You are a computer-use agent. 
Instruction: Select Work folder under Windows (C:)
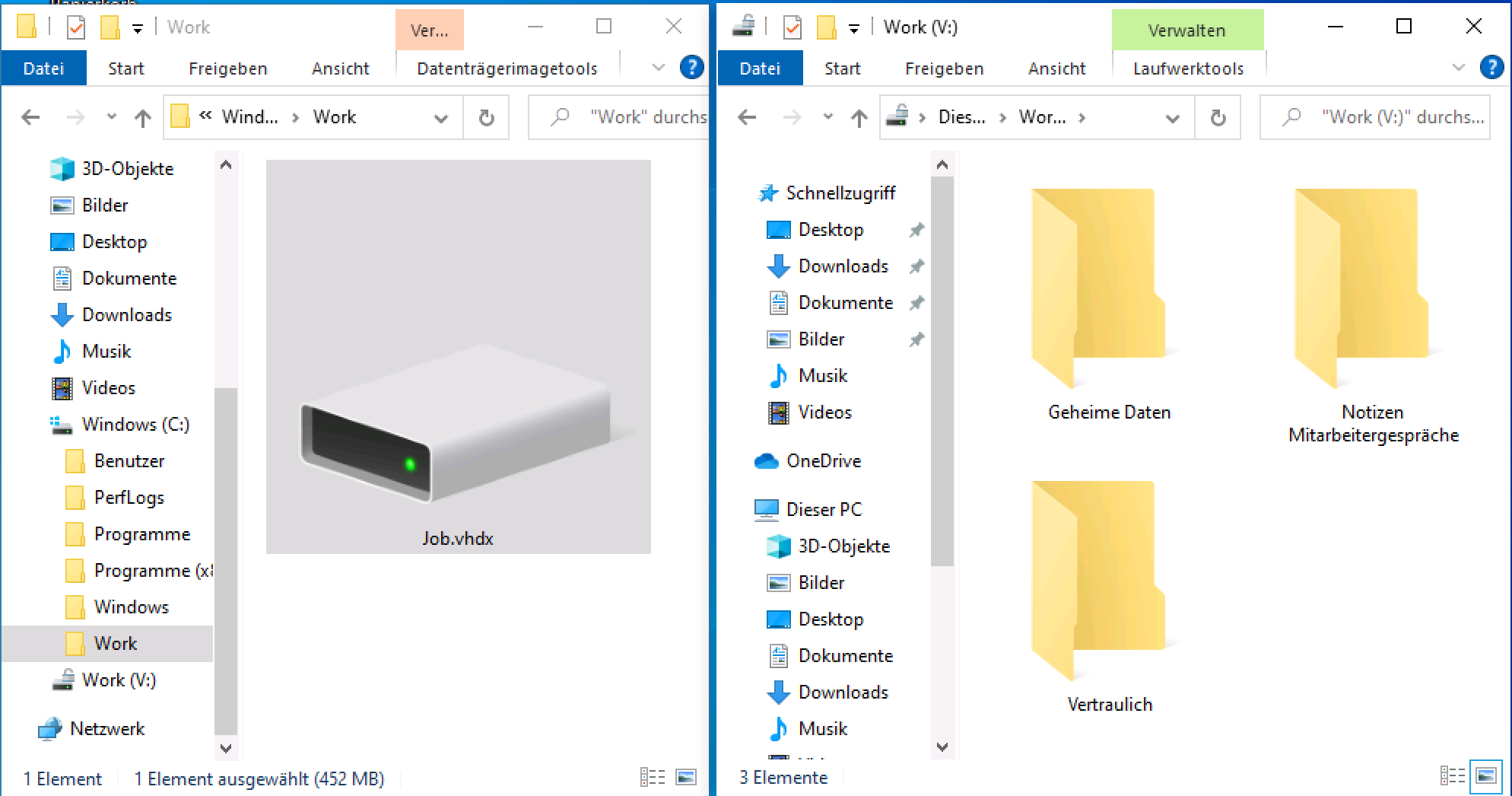point(116,644)
